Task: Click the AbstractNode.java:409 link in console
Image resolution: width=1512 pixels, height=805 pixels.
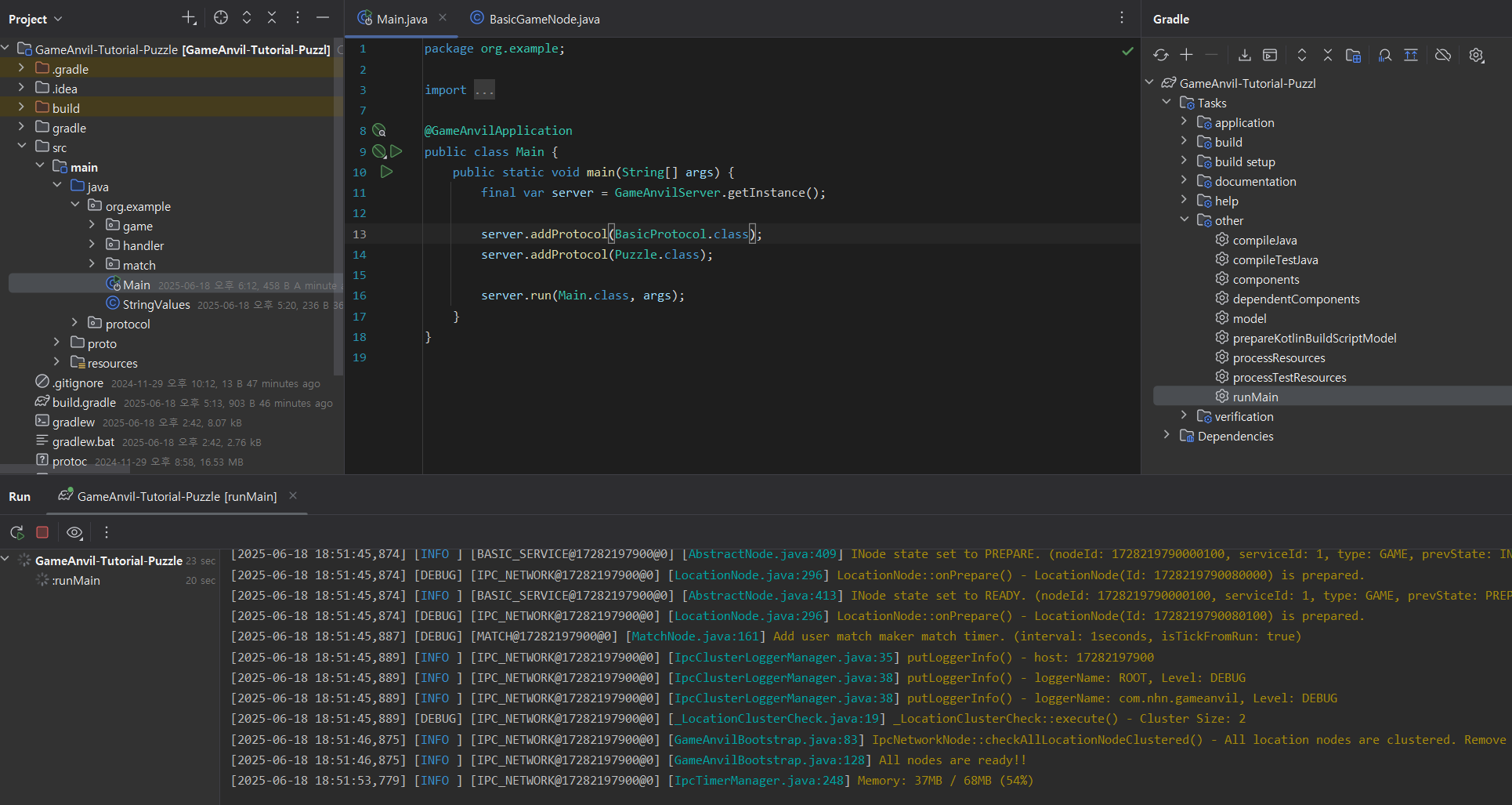Action: click(x=761, y=554)
